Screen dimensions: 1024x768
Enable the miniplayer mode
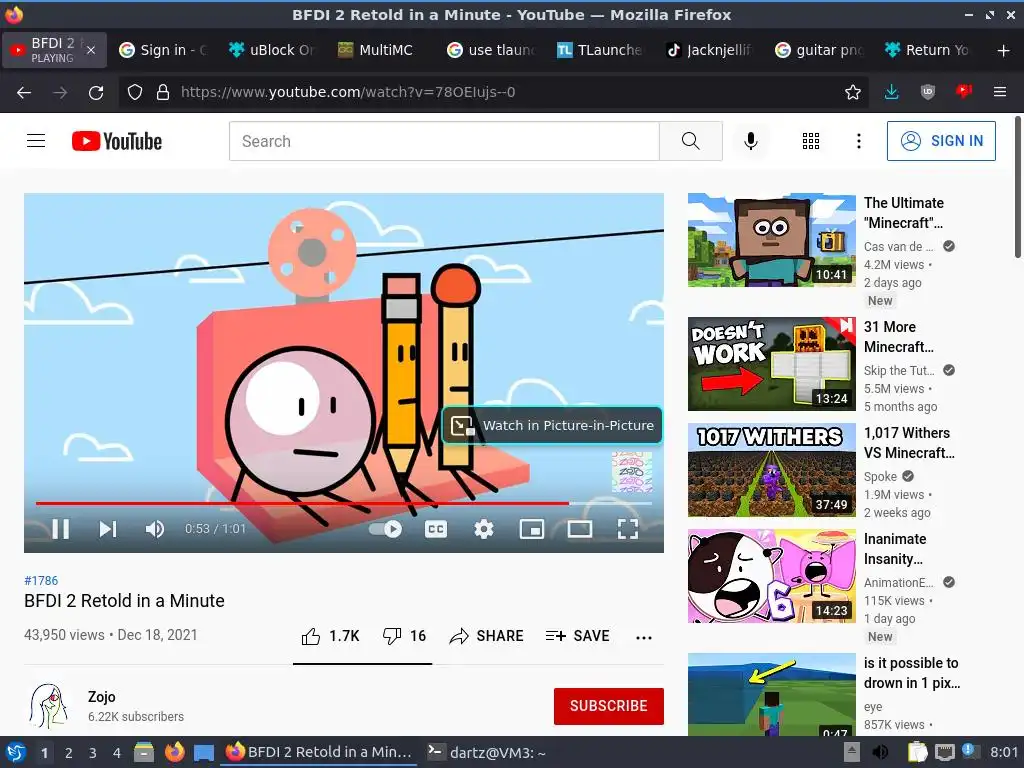pyautogui.click(x=532, y=529)
